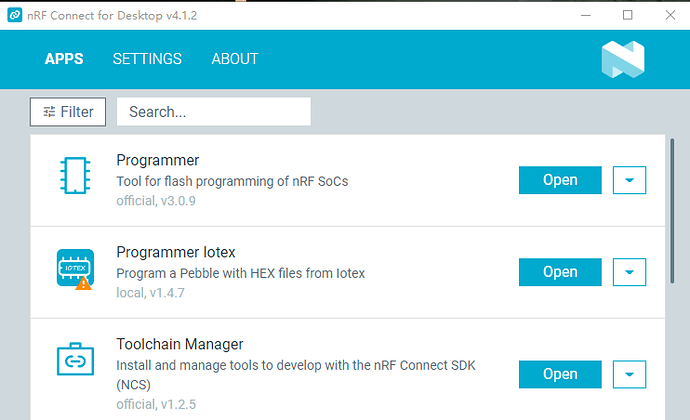690x420 pixels.
Task: Click the Nordic Semiconductor logo
Action: [623, 59]
